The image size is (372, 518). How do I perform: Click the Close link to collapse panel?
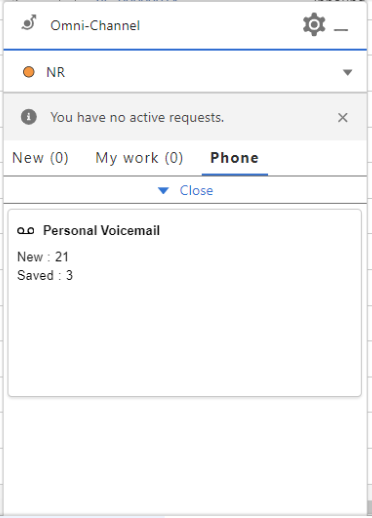click(x=196, y=190)
